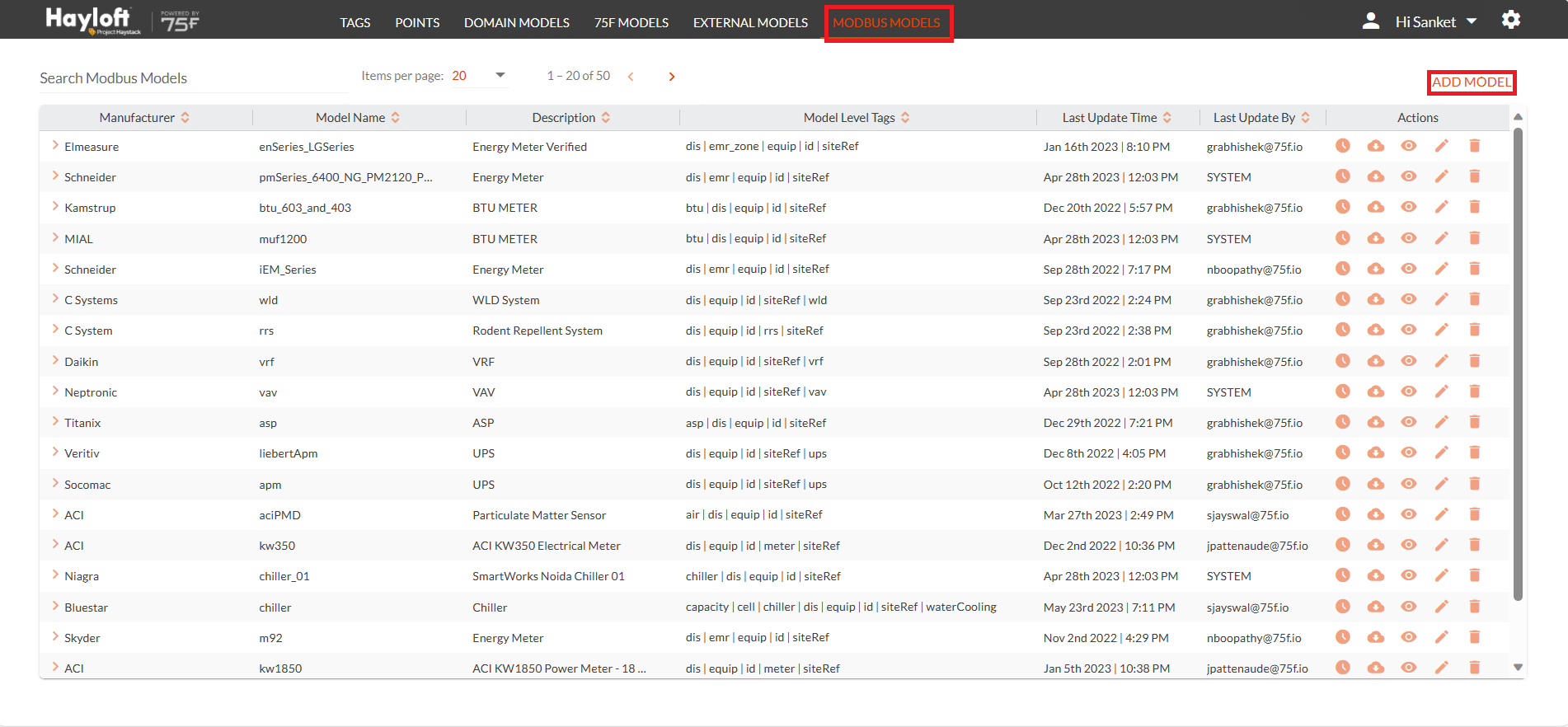View the MIAL muf1200 model via eye icon
Image resolution: width=1568 pixels, height=727 pixels.
(1409, 238)
